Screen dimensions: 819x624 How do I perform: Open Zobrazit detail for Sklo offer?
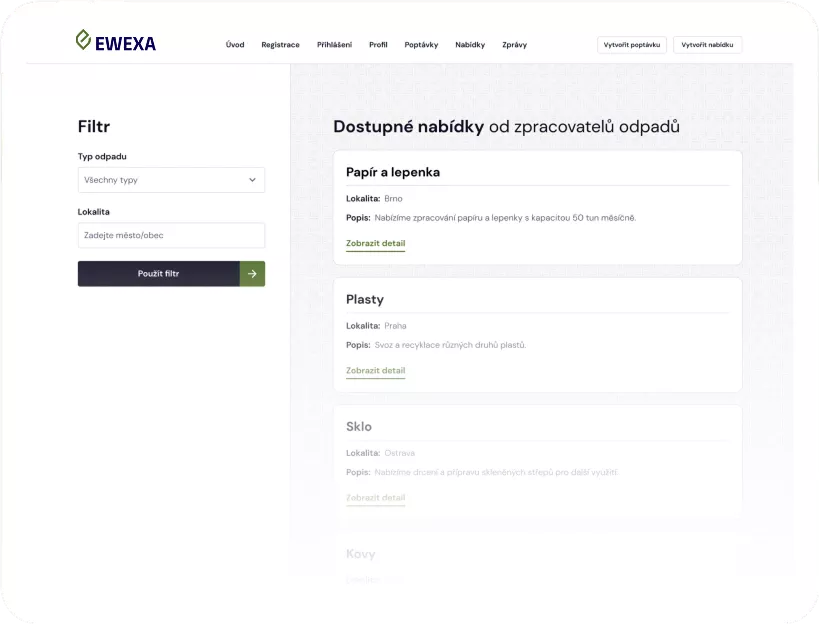click(x=376, y=498)
